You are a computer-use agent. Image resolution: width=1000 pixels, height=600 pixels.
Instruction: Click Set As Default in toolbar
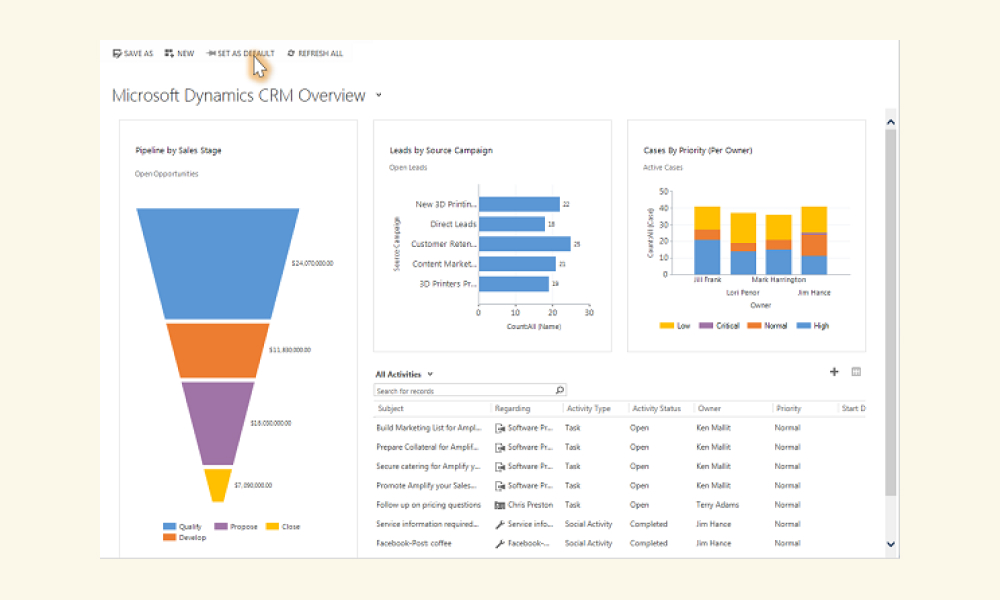tap(240, 54)
